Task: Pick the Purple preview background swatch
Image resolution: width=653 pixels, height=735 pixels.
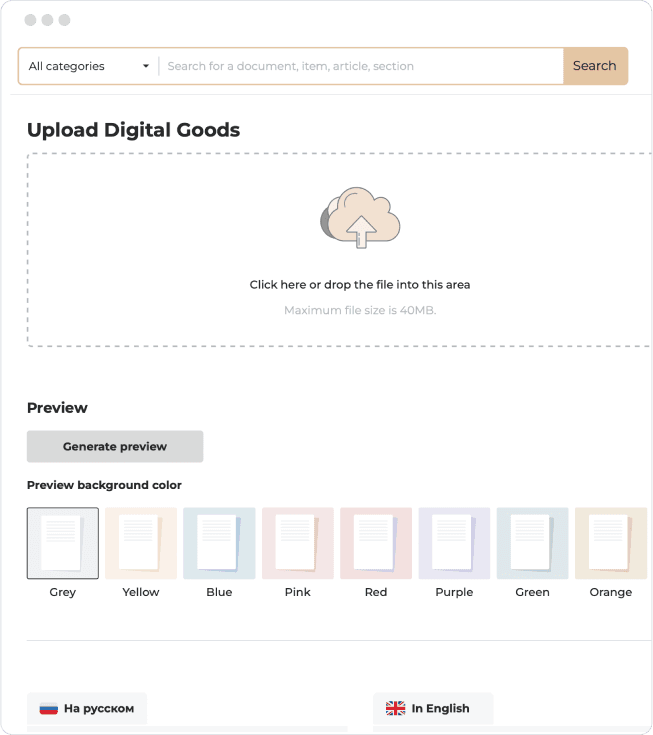Action: [x=454, y=543]
